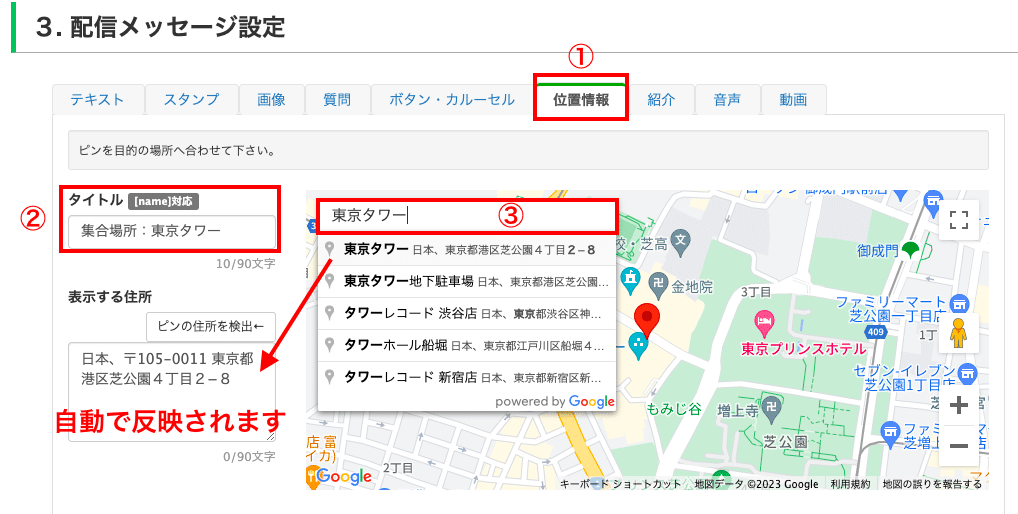Zoom out the map with minus button
The width and height of the screenshot is (1018, 514).
(959, 446)
